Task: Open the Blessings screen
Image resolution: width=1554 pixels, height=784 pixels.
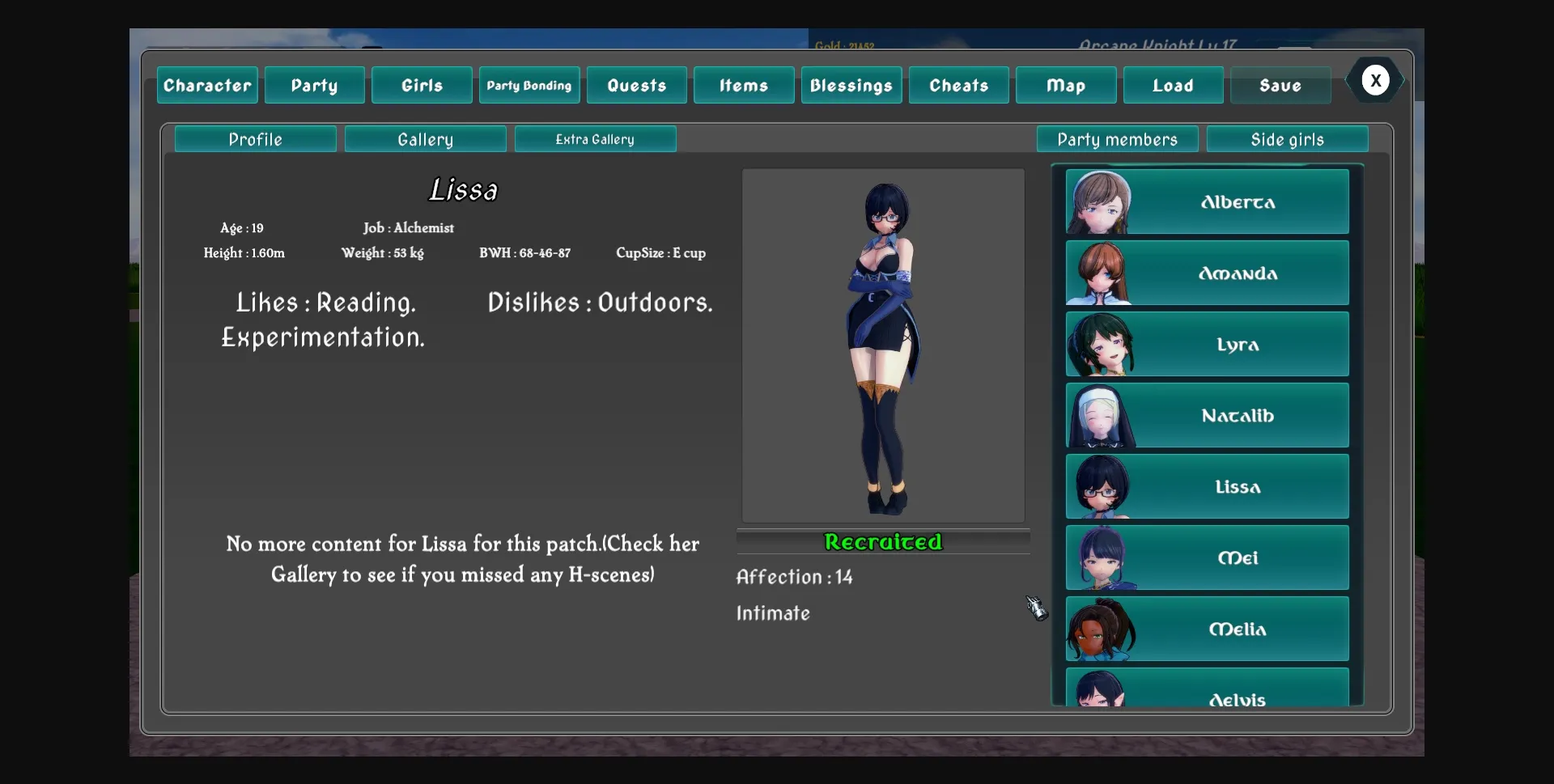Action: (x=851, y=84)
